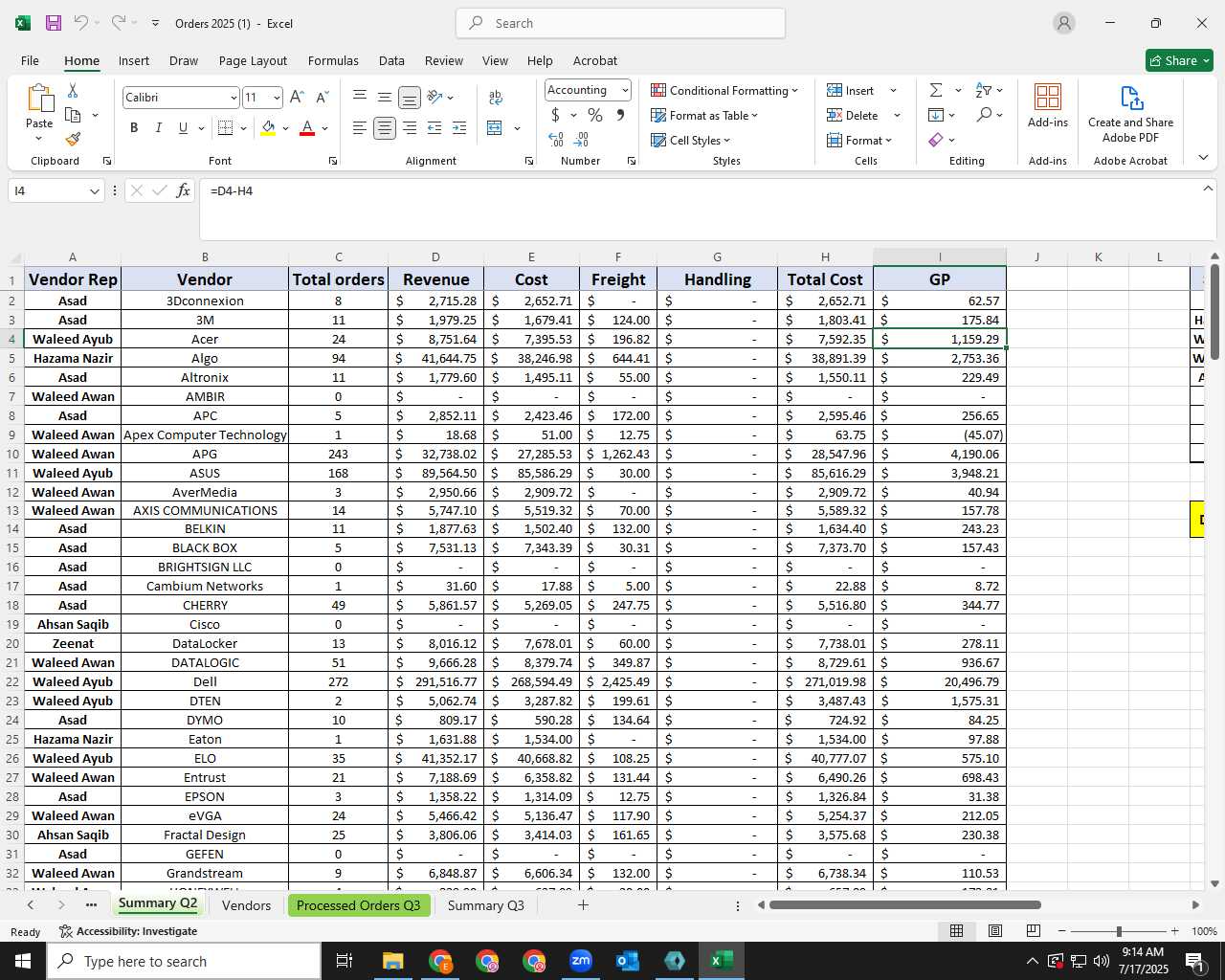This screenshot has height=980, width=1225.
Task: Click Orientation text angle icon
Action: point(434,98)
